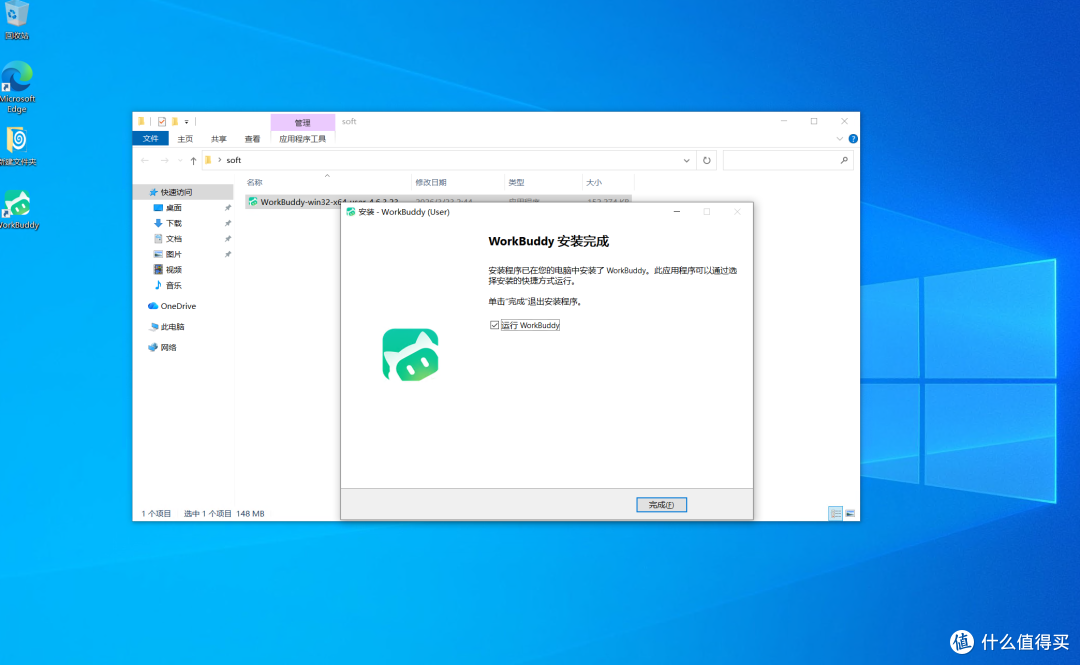Click the soft path in address bar

pos(233,160)
